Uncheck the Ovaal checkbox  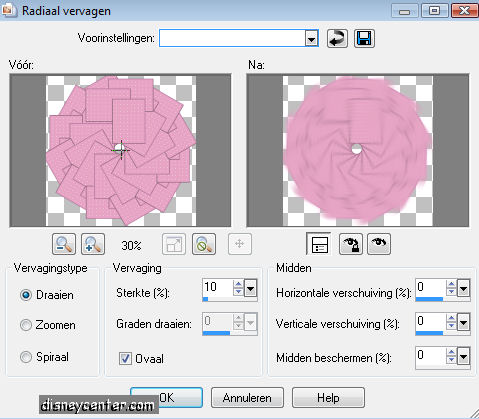(125, 359)
